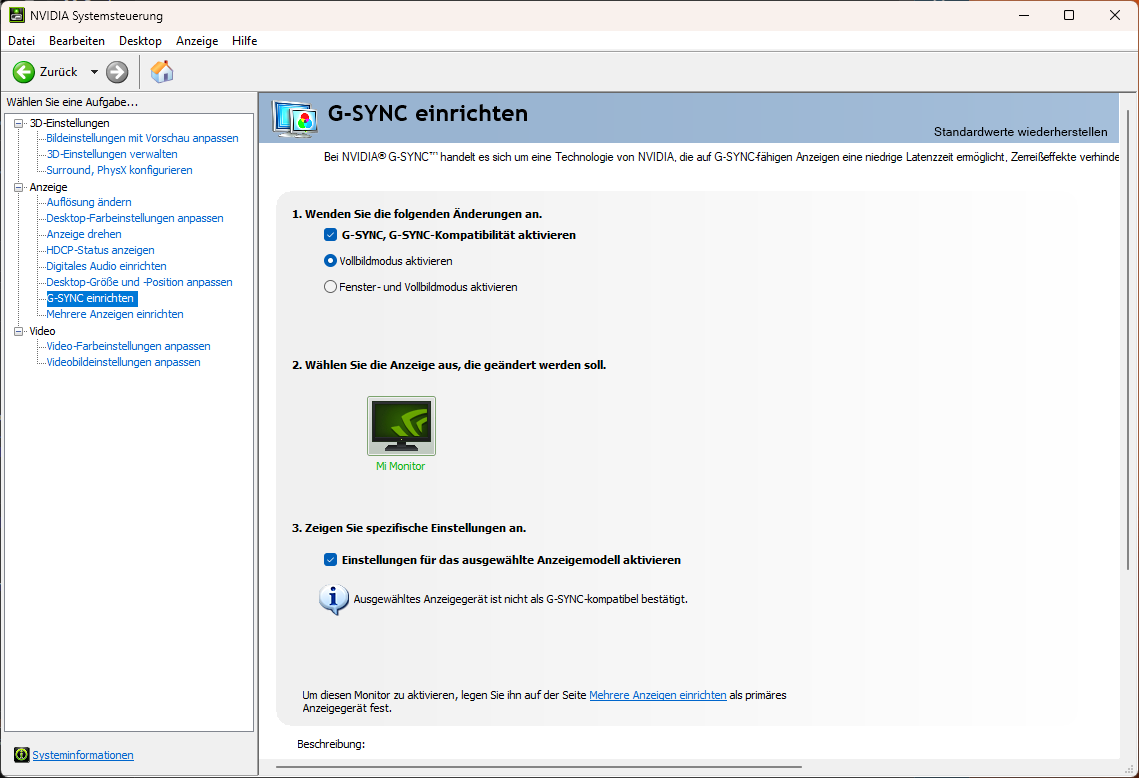This screenshot has height=778, width=1139.
Task: Click the Video category label in the tree
Action: click(x=42, y=331)
